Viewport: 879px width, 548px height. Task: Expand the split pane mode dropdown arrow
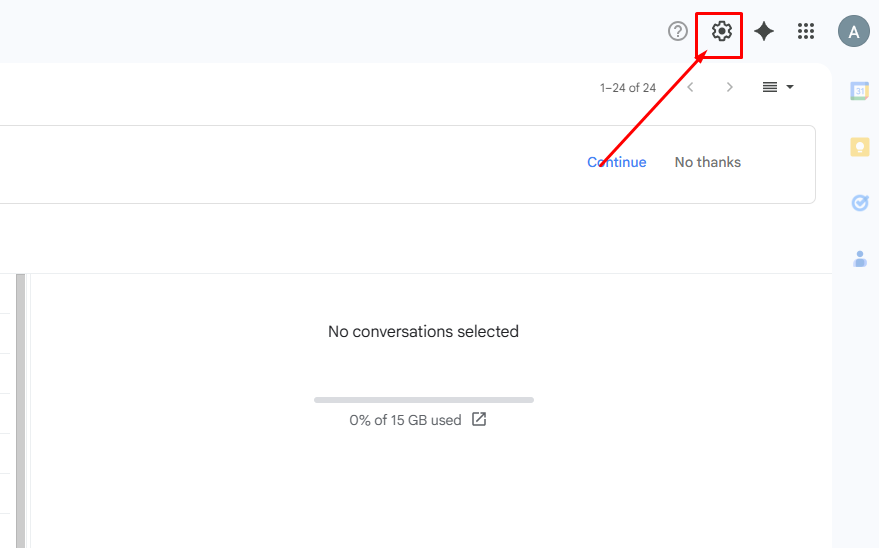point(790,87)
